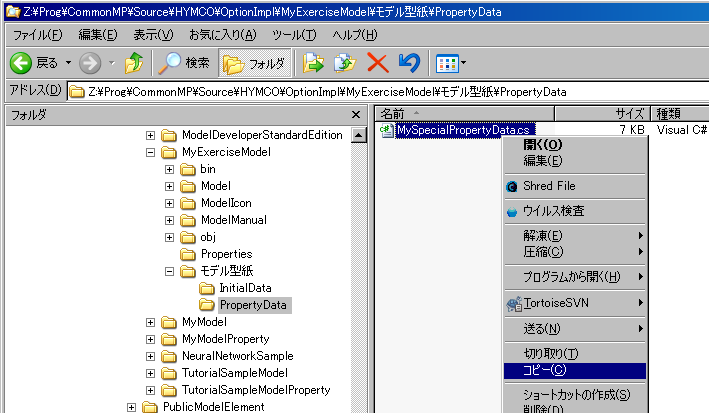Open the ツール(T) menu
709x413 pixels.
[294, 35]
